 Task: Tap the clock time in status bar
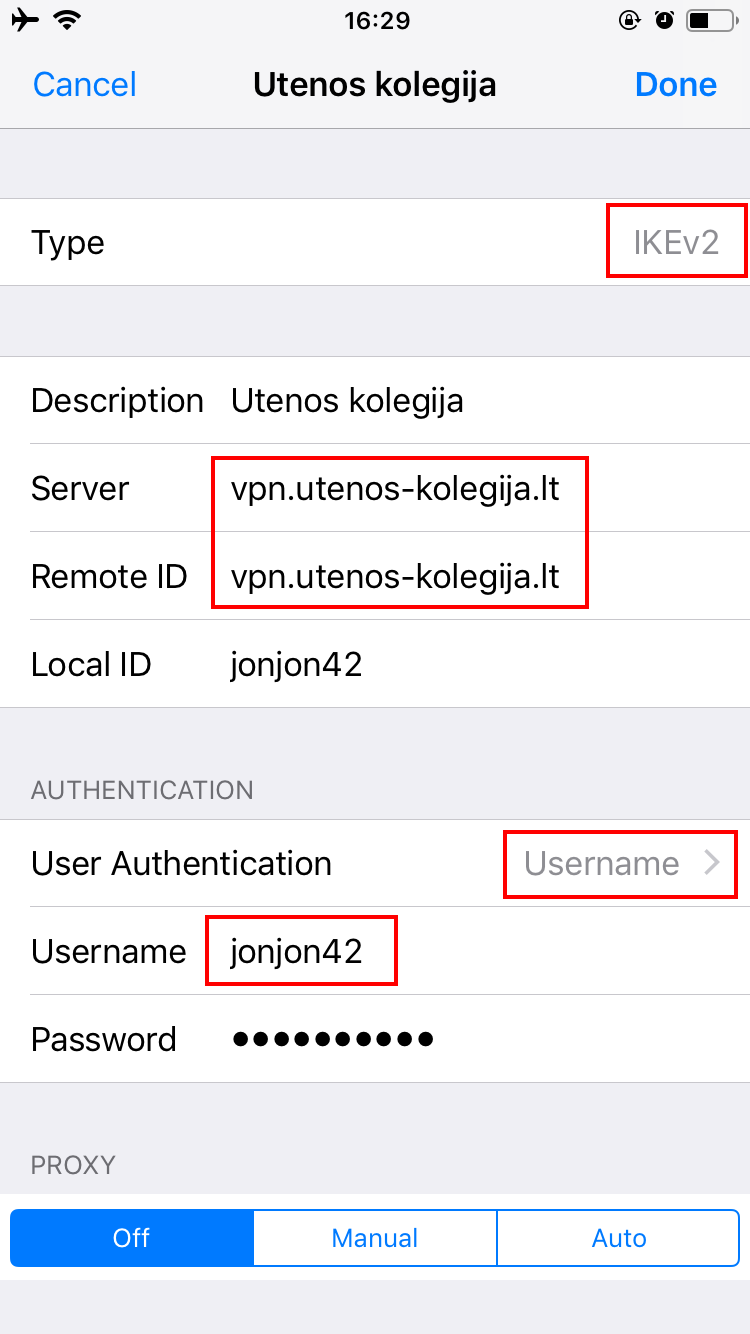point(375,20)
